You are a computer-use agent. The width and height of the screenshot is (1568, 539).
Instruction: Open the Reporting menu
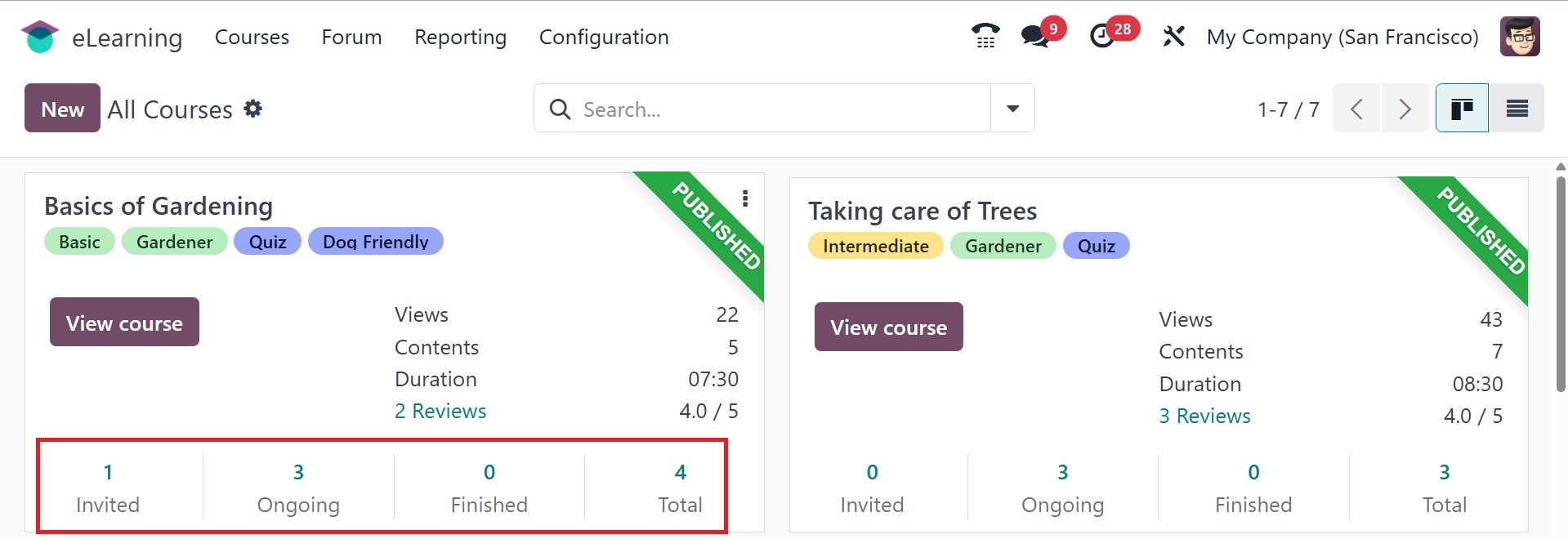[x=460, y=37]
